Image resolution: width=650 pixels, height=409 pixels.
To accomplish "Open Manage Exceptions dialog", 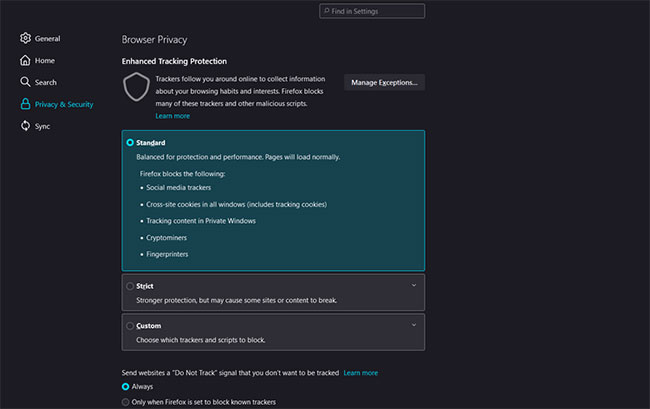I will (x=384, y=82).
